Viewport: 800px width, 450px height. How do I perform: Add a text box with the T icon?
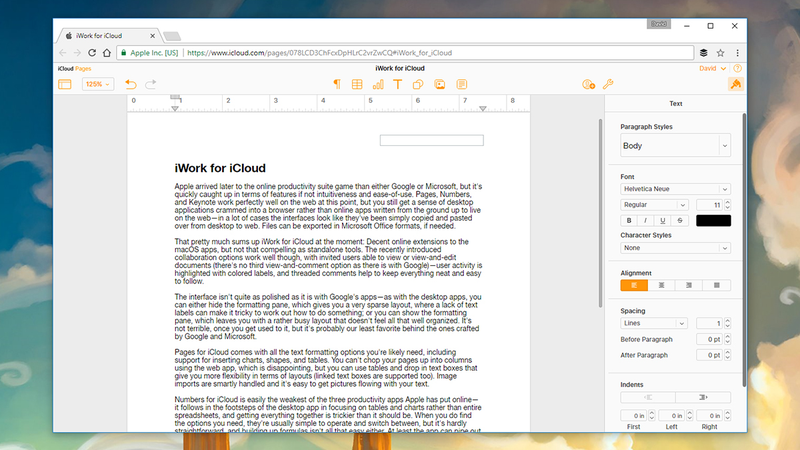(397, 84)
